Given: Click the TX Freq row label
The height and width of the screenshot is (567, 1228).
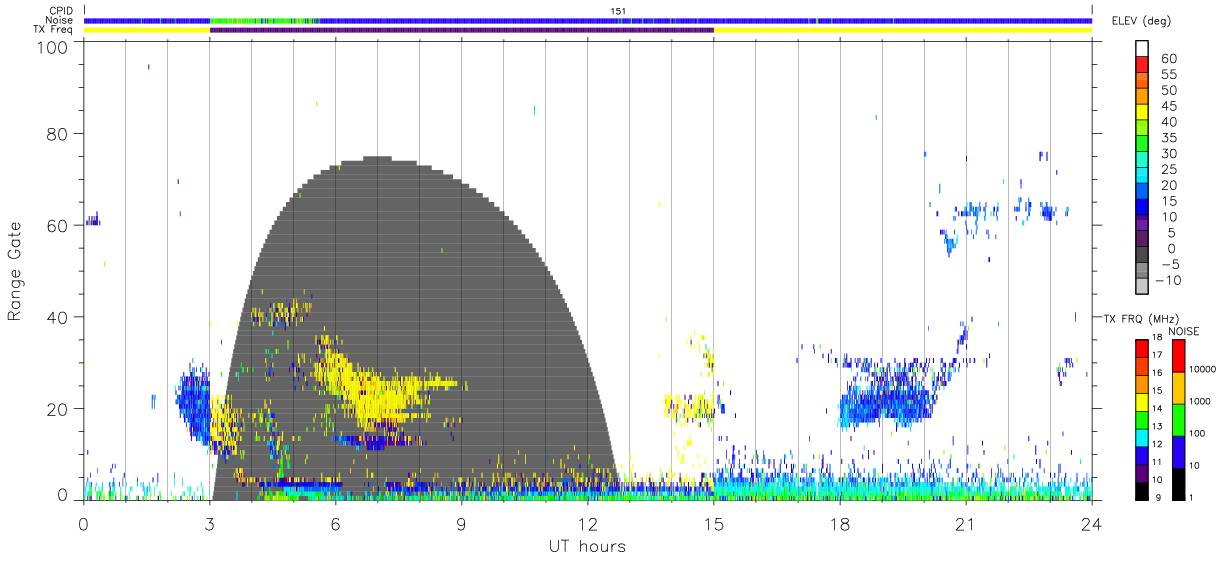Looking at the screenshot, I should tap(55, 29).
